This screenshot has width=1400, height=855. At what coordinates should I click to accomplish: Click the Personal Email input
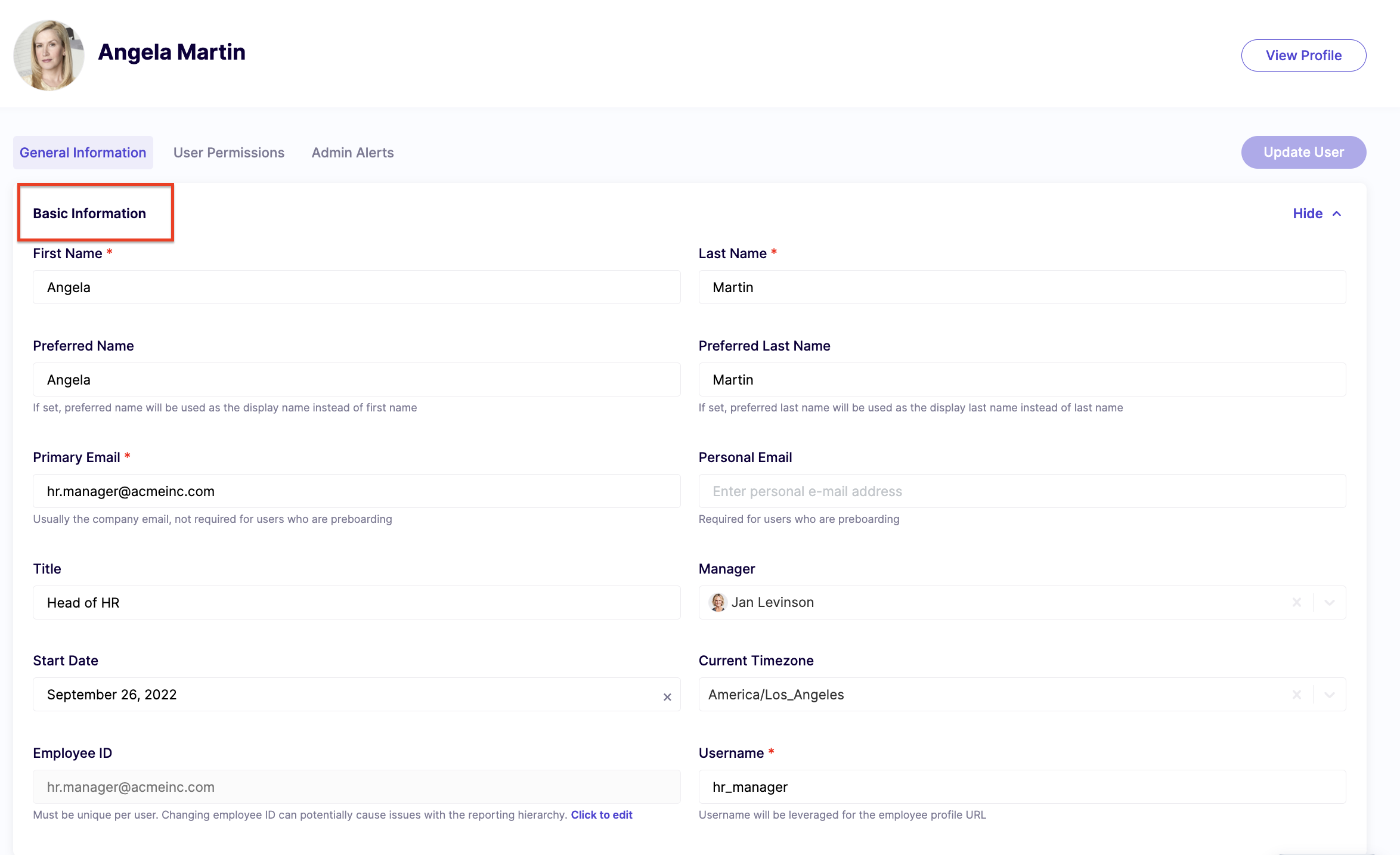coord(1022,491)
